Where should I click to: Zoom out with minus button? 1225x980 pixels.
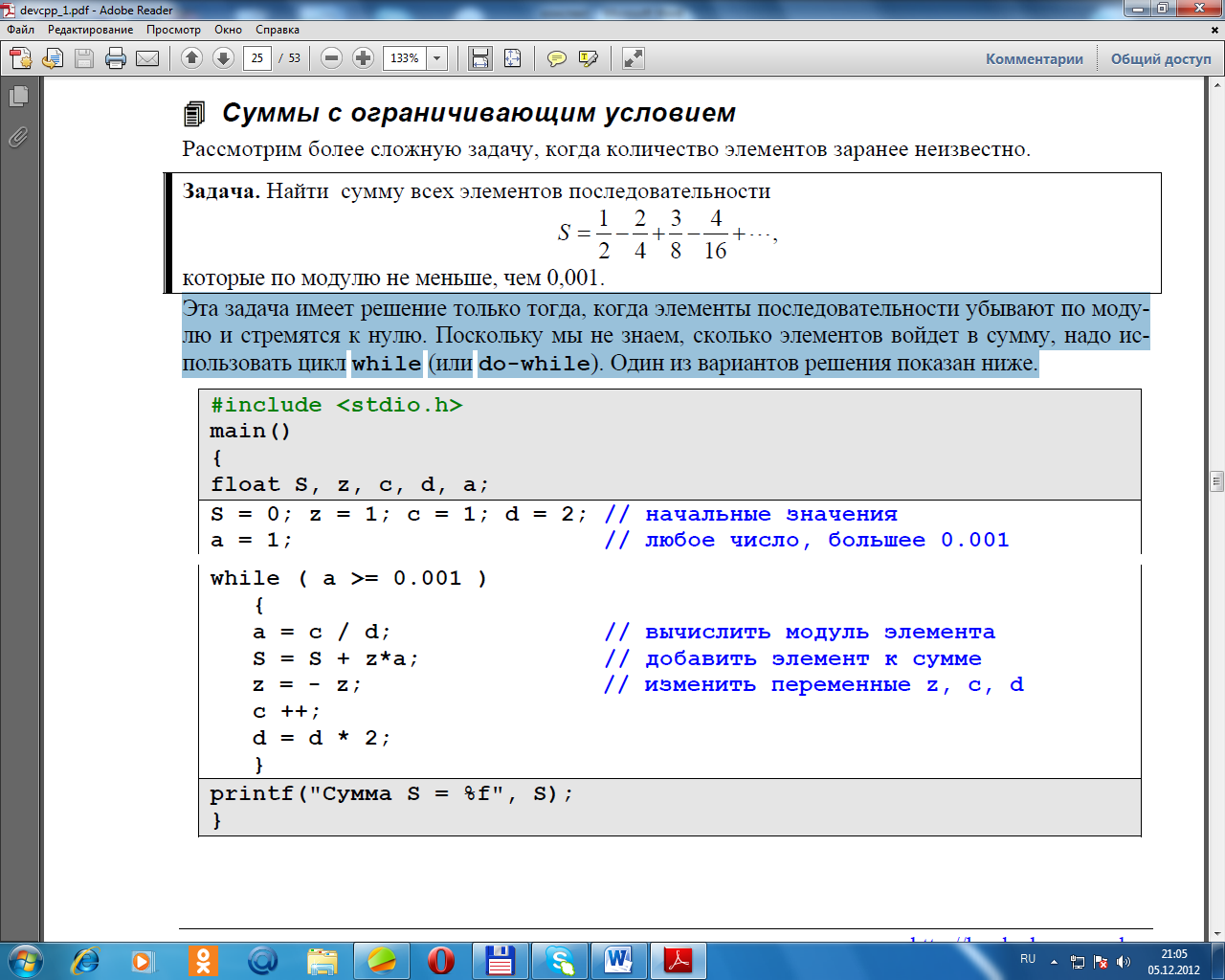(331, 58)
